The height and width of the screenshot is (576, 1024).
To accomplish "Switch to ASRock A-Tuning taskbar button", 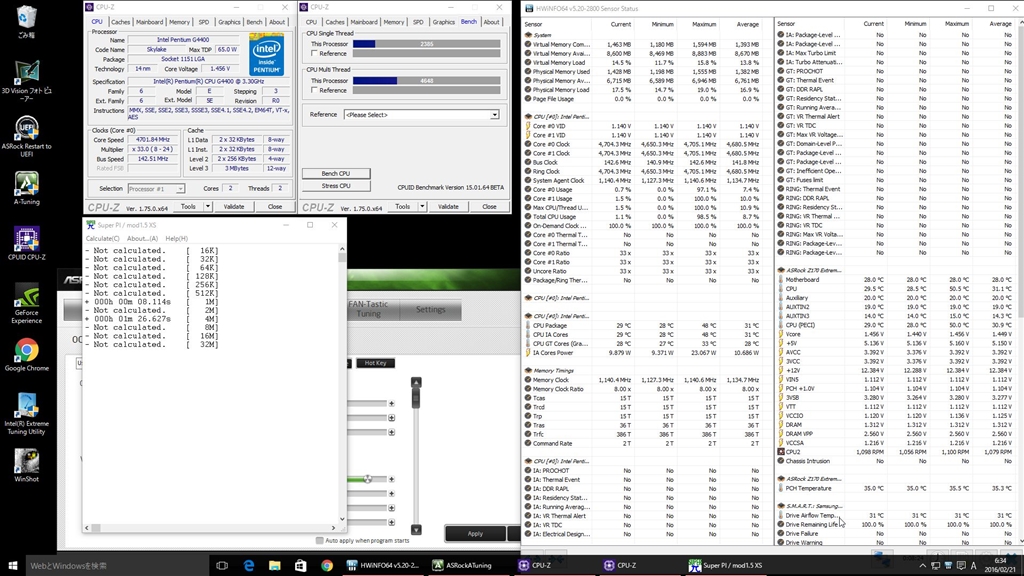I will (x=469, y=566).
